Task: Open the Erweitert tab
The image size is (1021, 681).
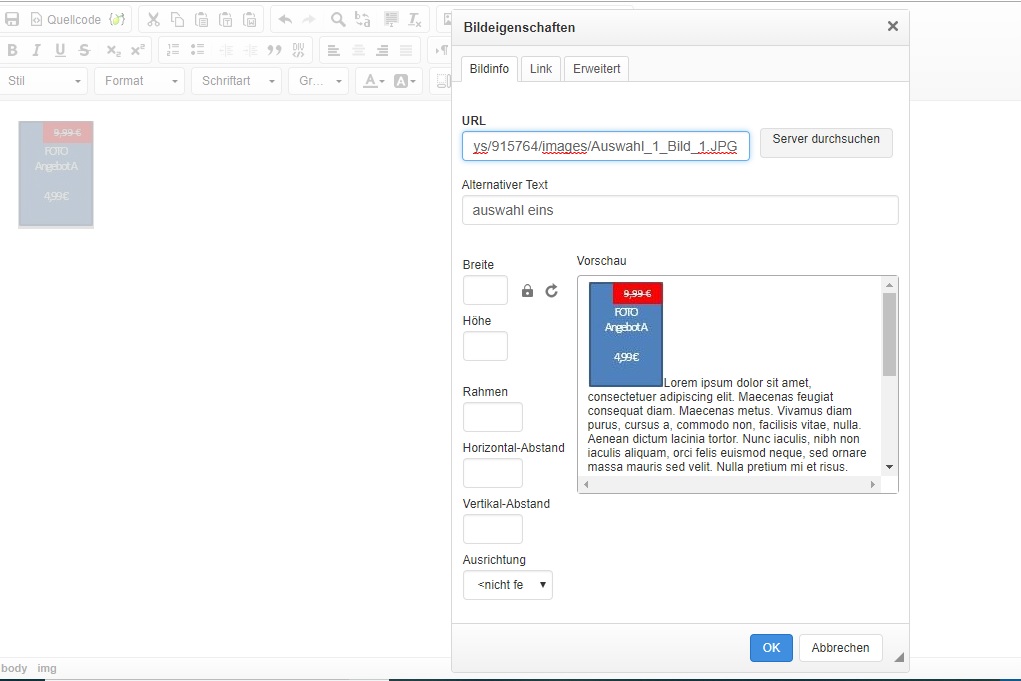Action: click(596, 68)
